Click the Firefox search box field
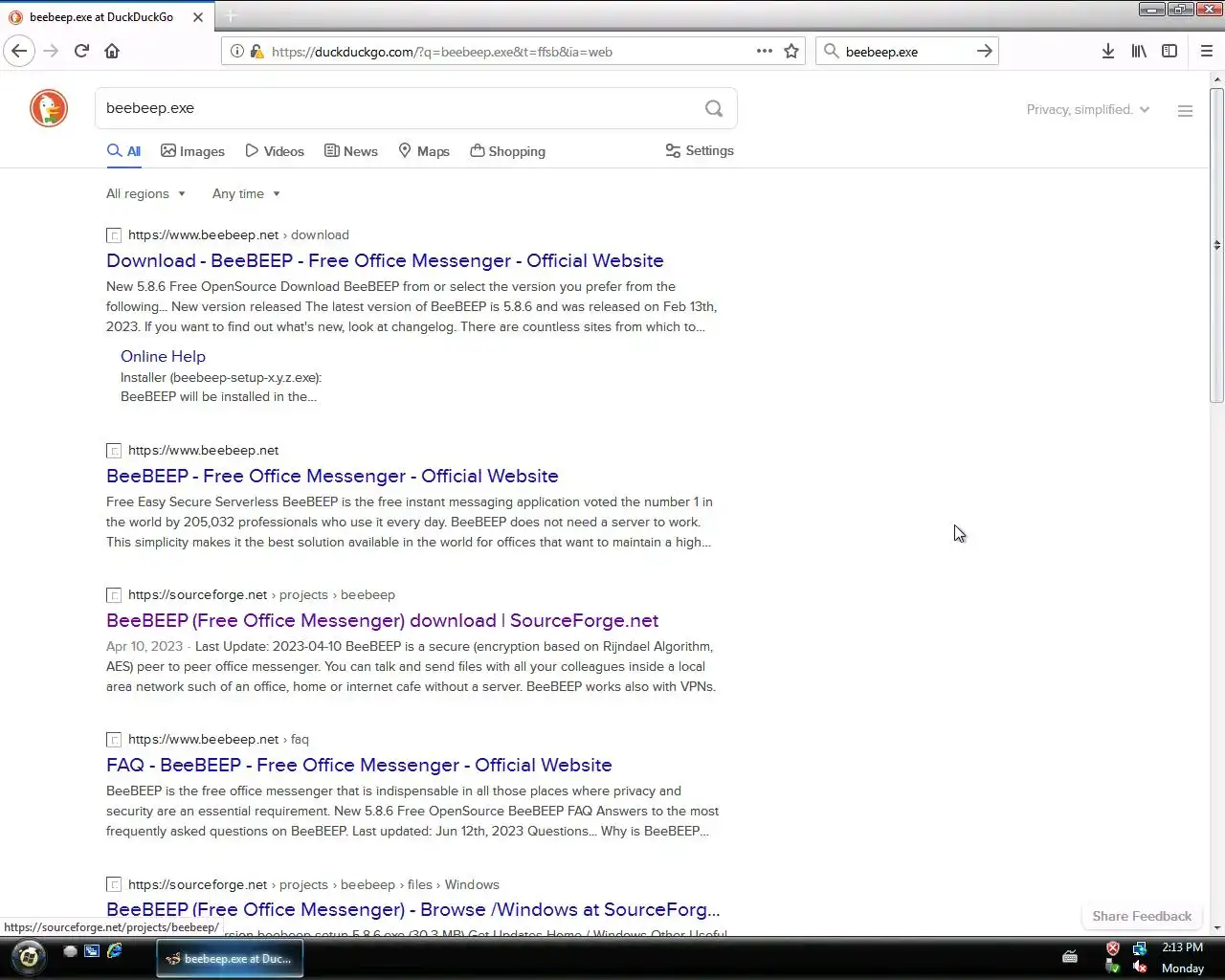This screenshot has width=1225, height=980. click(905, 52)
